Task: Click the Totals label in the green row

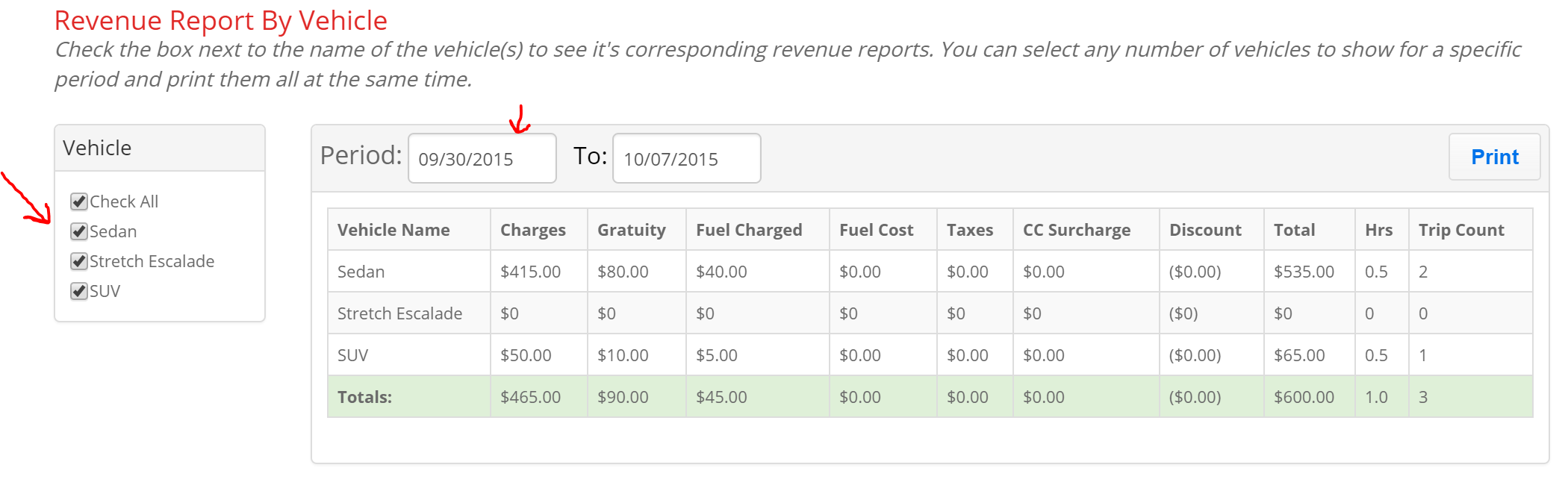Action: click(364, 397)
